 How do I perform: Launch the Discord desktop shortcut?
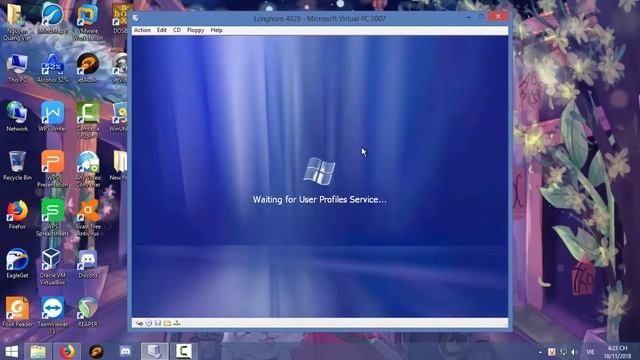[88, 264]
